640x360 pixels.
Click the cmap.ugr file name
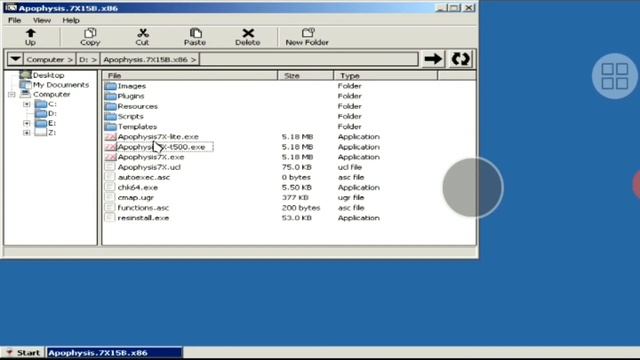click(136, 198)
